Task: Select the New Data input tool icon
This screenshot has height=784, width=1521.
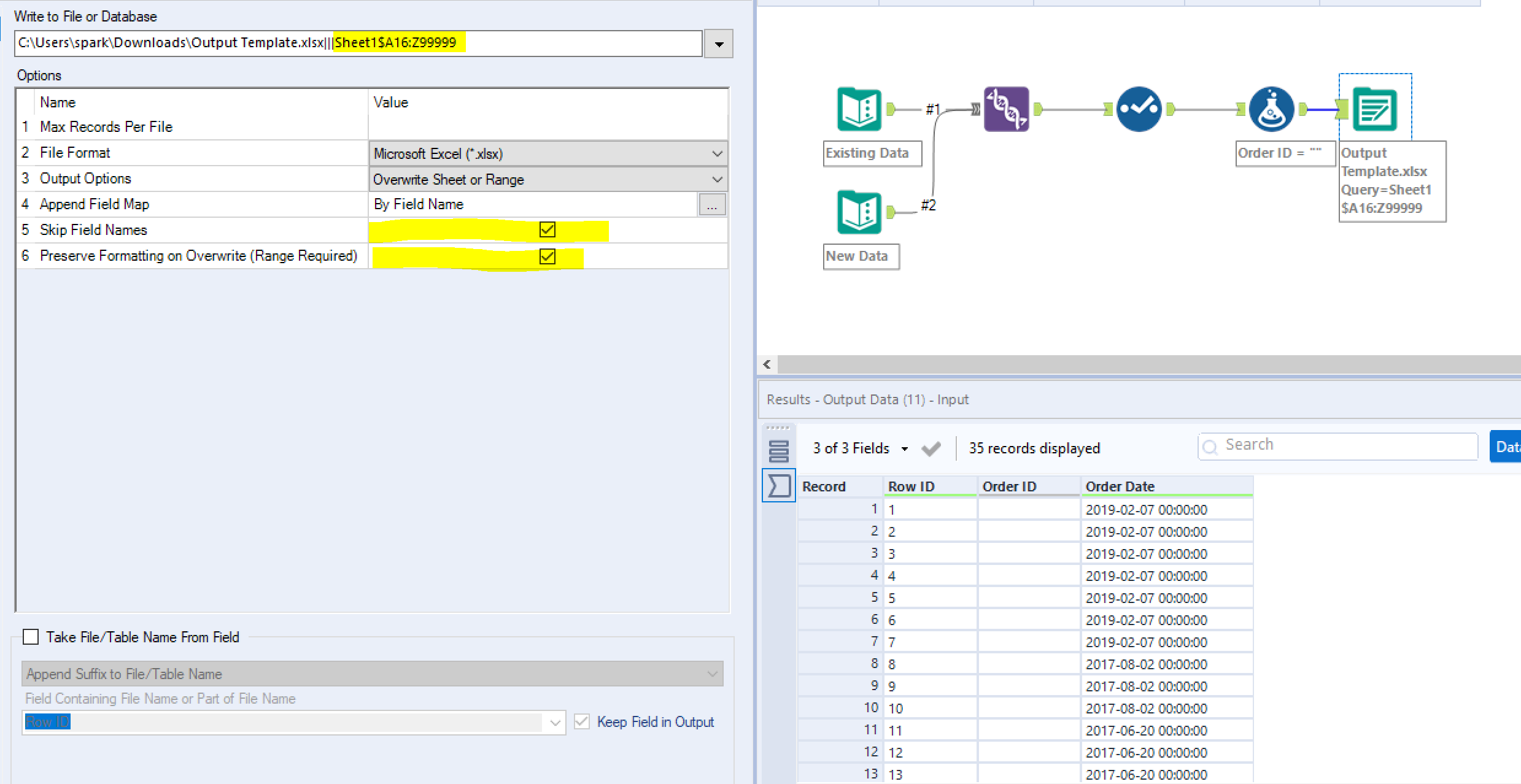Action: pos(859,213)
